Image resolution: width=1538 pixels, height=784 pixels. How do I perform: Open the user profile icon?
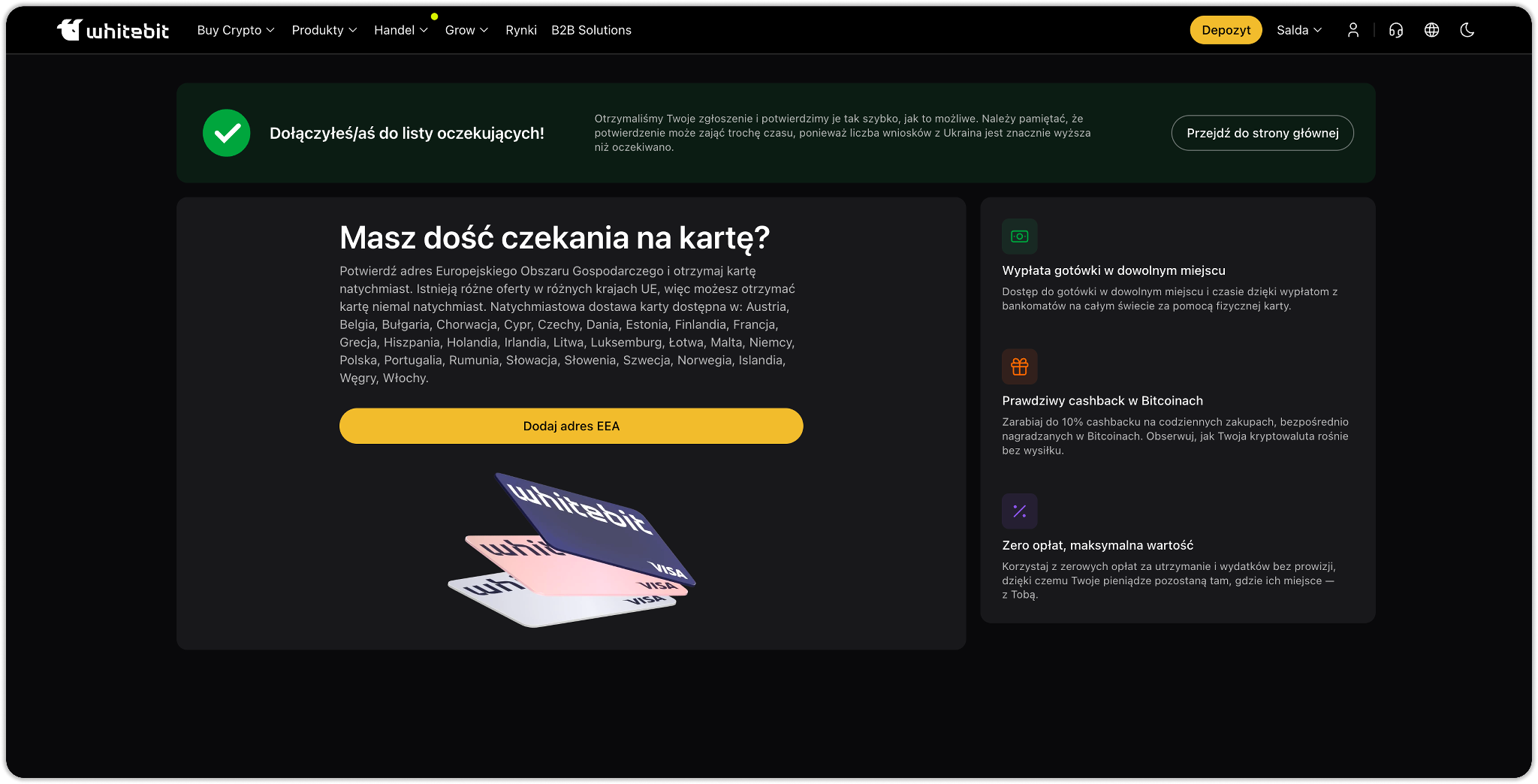coord(1353,30)
